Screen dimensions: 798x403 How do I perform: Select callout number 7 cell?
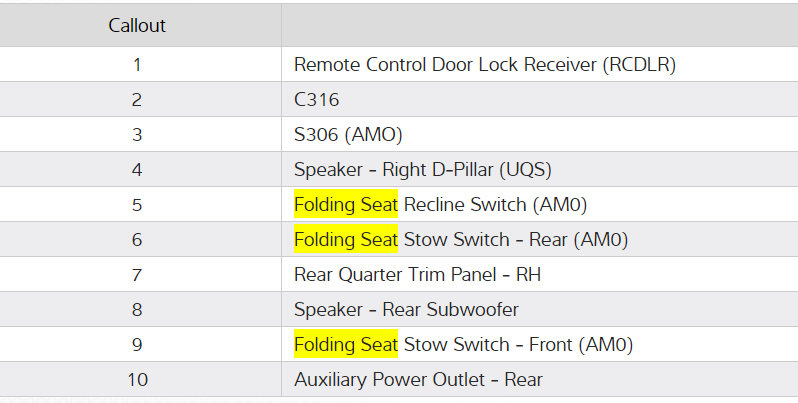[137, 275]
